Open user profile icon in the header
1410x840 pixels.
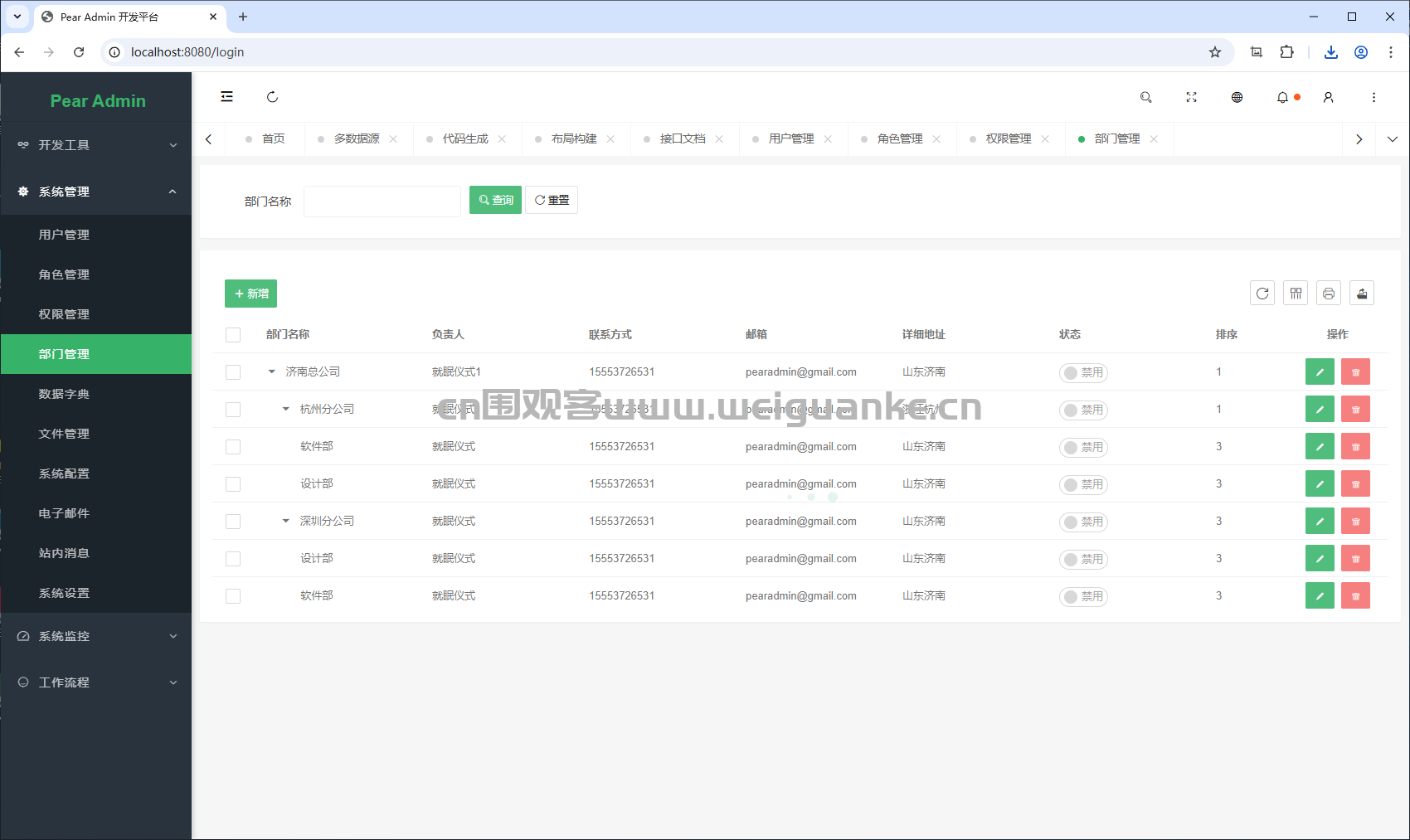[1328, 97]
